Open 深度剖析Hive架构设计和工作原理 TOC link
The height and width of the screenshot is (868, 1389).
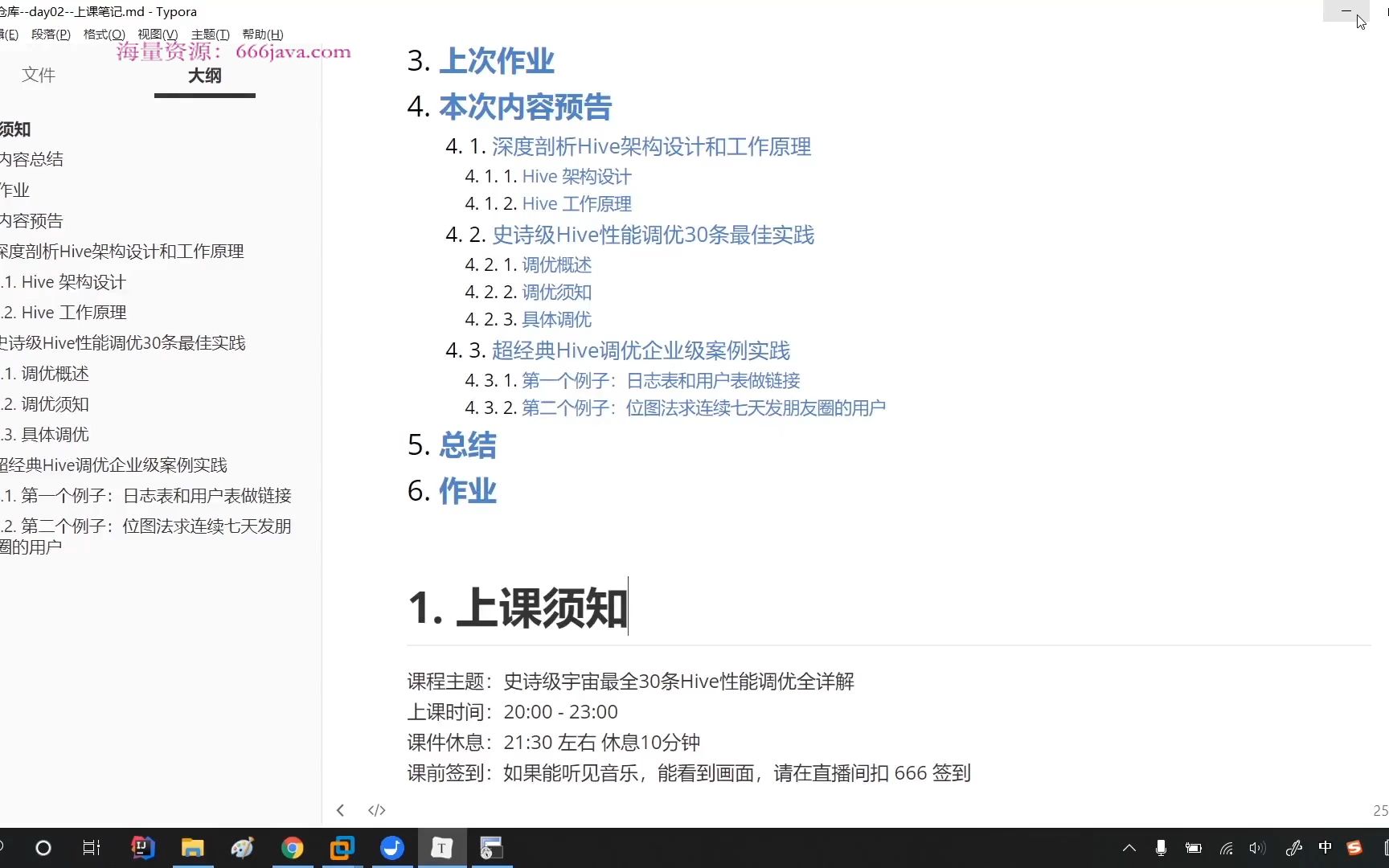(x=651, y=146)
